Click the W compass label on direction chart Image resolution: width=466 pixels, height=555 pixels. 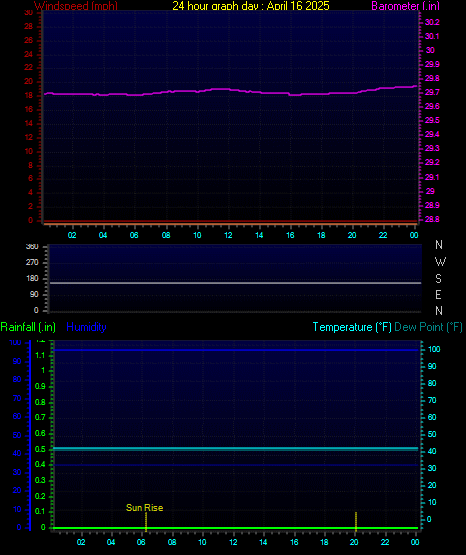(440, 262)
